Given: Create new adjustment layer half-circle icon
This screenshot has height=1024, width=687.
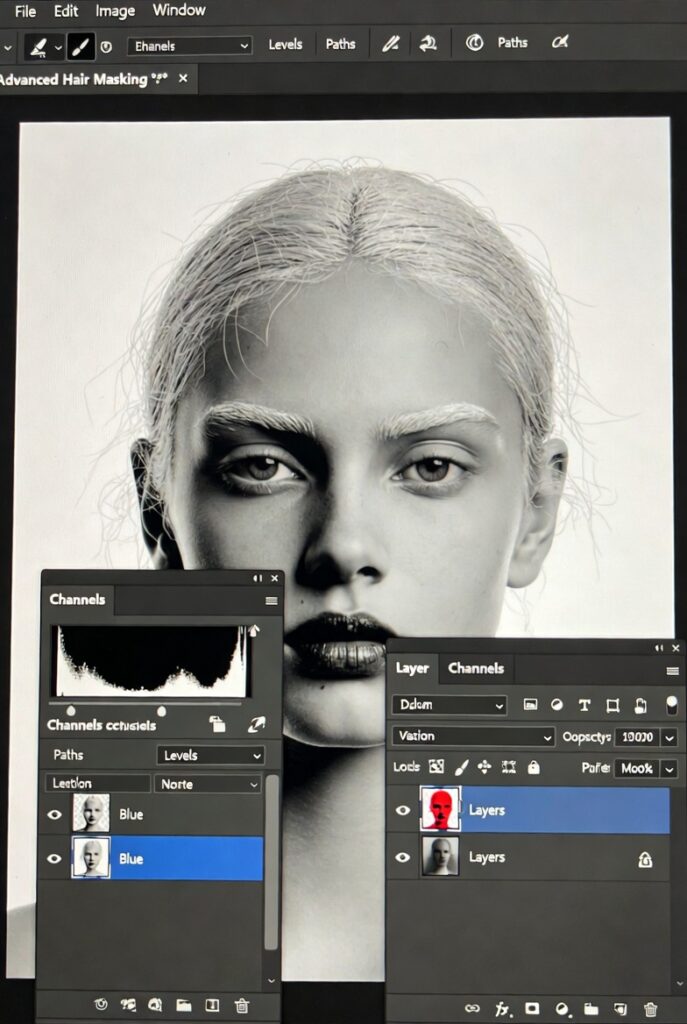Looking at the screenshot, I should pyautogui.click(x=562, y=1010).
